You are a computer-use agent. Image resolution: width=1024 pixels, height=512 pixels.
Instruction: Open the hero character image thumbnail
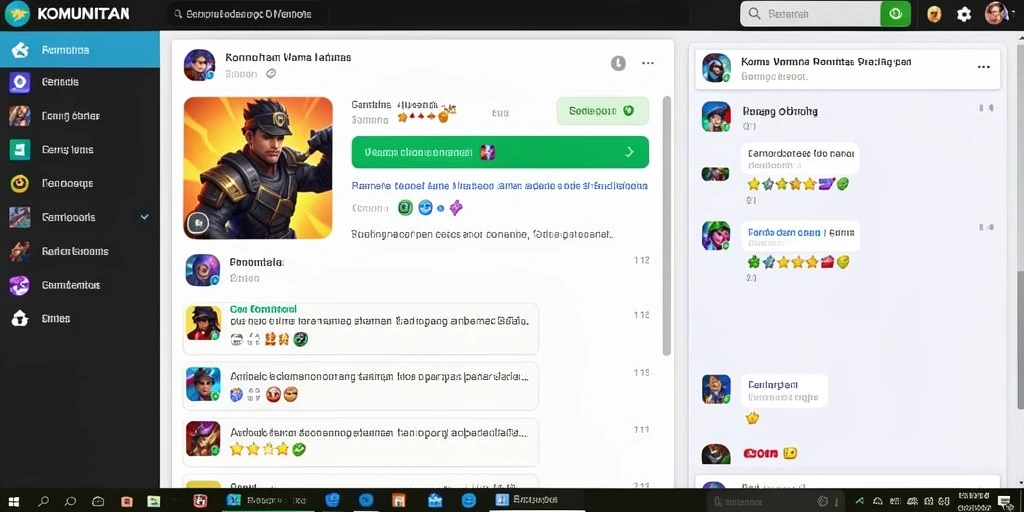tap(258, 168)
